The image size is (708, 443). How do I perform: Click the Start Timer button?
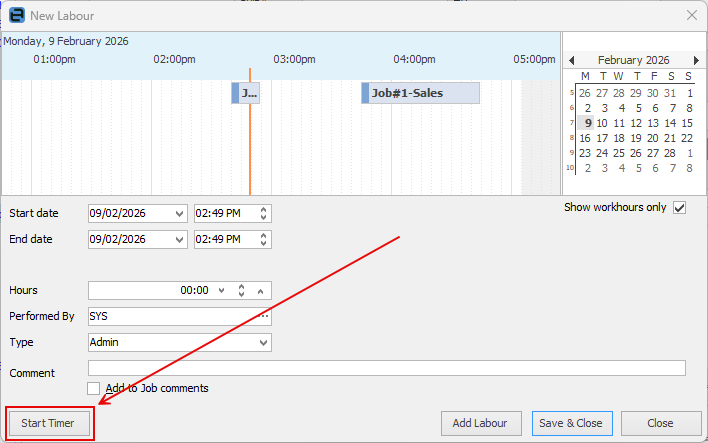click(49, 423)
